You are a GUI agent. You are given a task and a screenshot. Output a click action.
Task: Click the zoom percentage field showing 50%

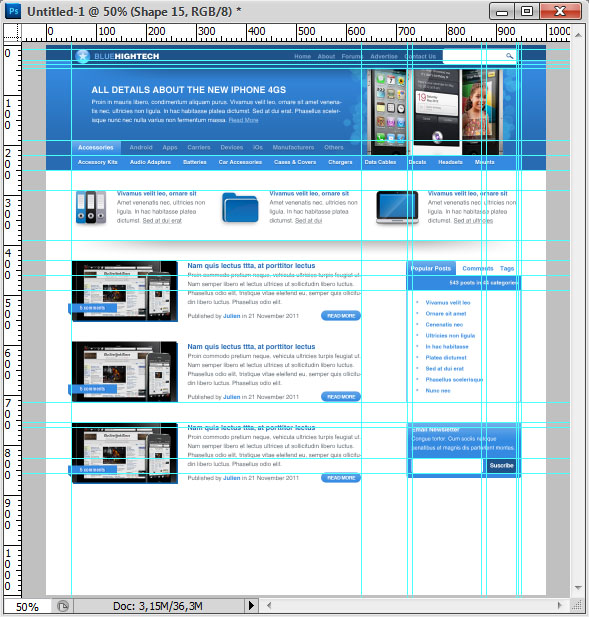27,606
